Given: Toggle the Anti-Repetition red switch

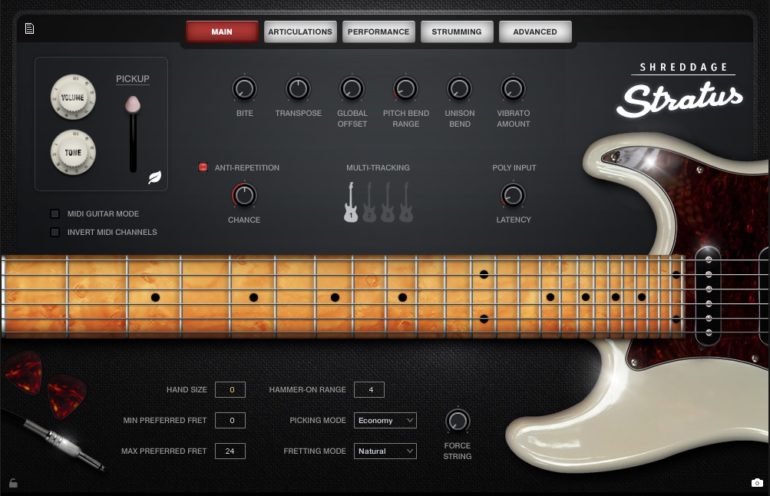Looking at the screenshot, I should pyautogui.click(x=203, y=167).
